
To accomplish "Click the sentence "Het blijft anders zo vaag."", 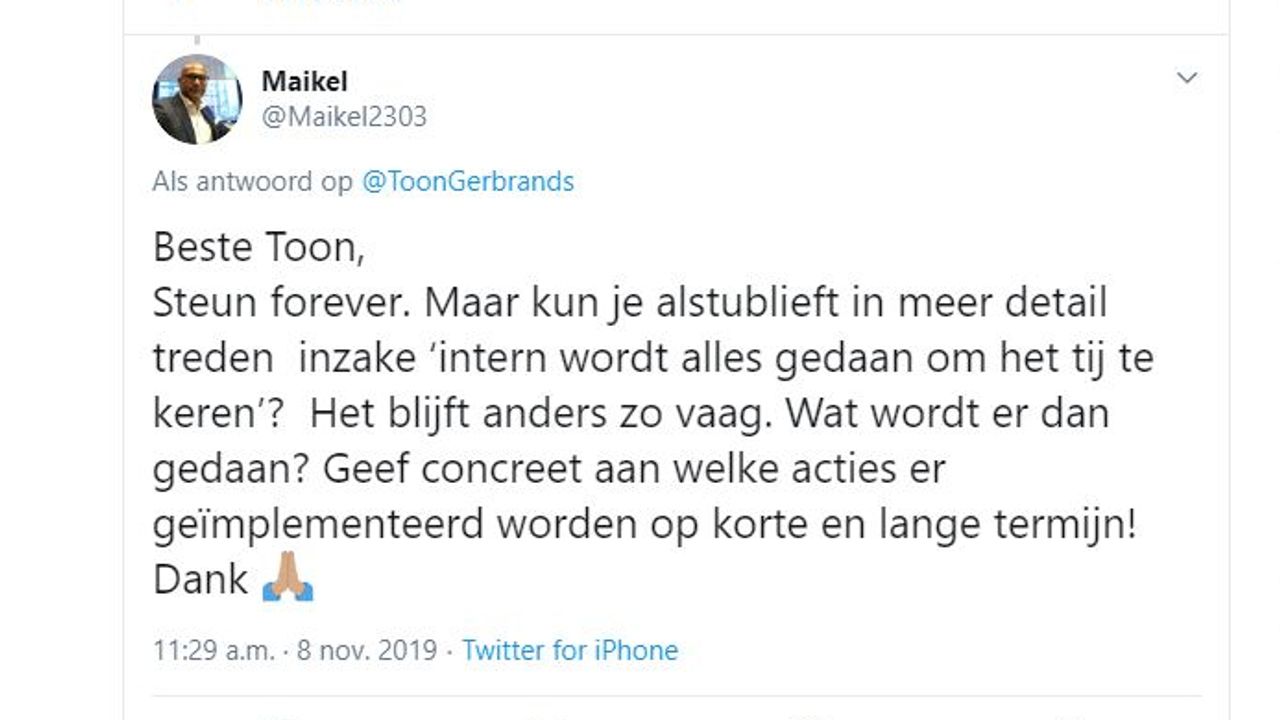I will click(542, 413).
